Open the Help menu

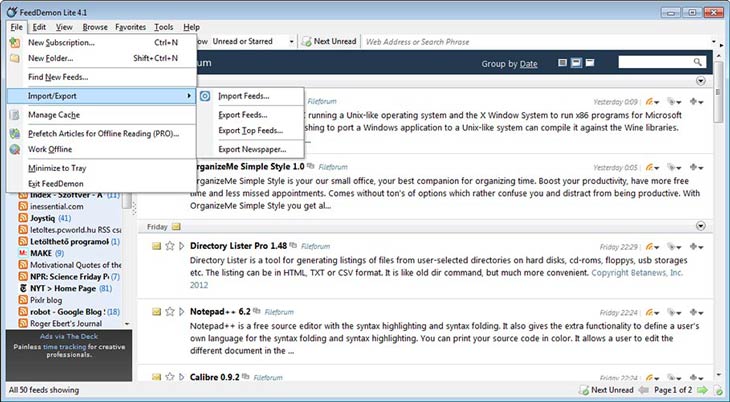191,27
